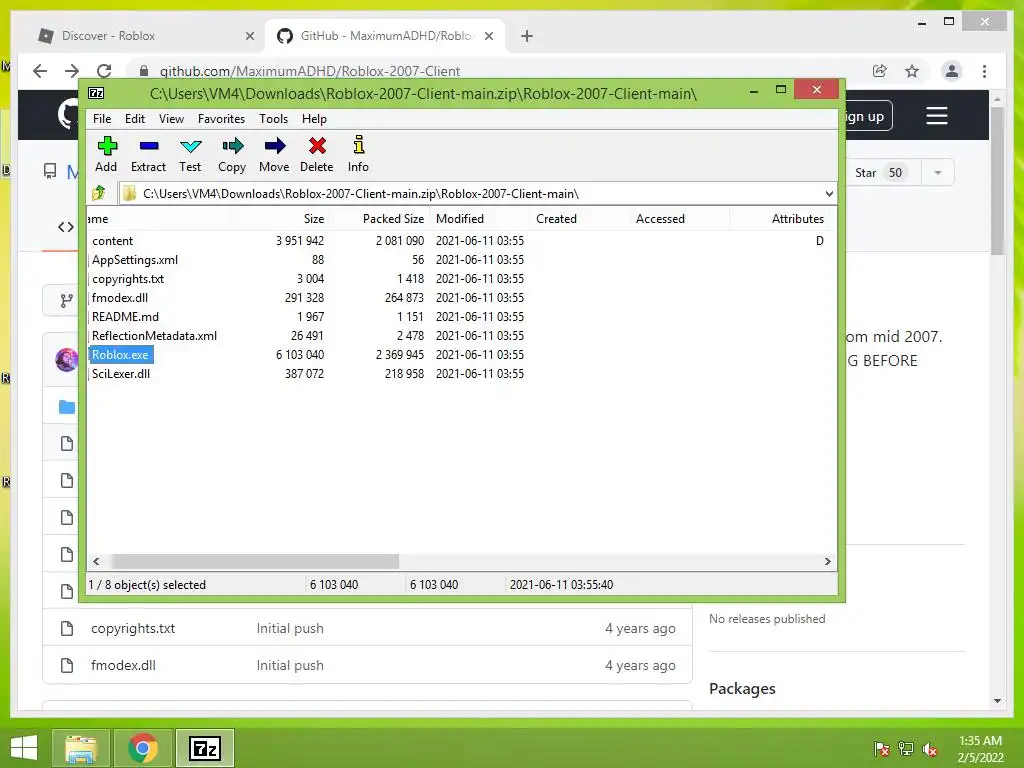Click the Add toolbar icon in 7-Zip
Image resolution: width=1024 pixels, height=768 pixels.
pos(106,154)
